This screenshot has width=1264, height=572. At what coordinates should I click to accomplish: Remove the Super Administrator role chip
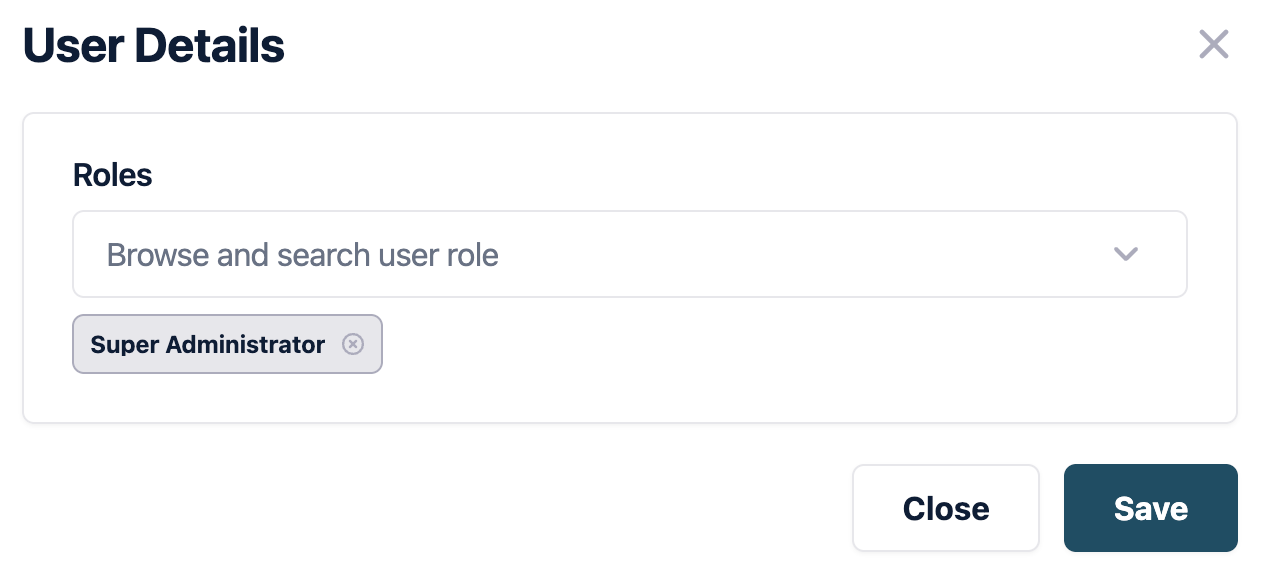click(353, 344)
